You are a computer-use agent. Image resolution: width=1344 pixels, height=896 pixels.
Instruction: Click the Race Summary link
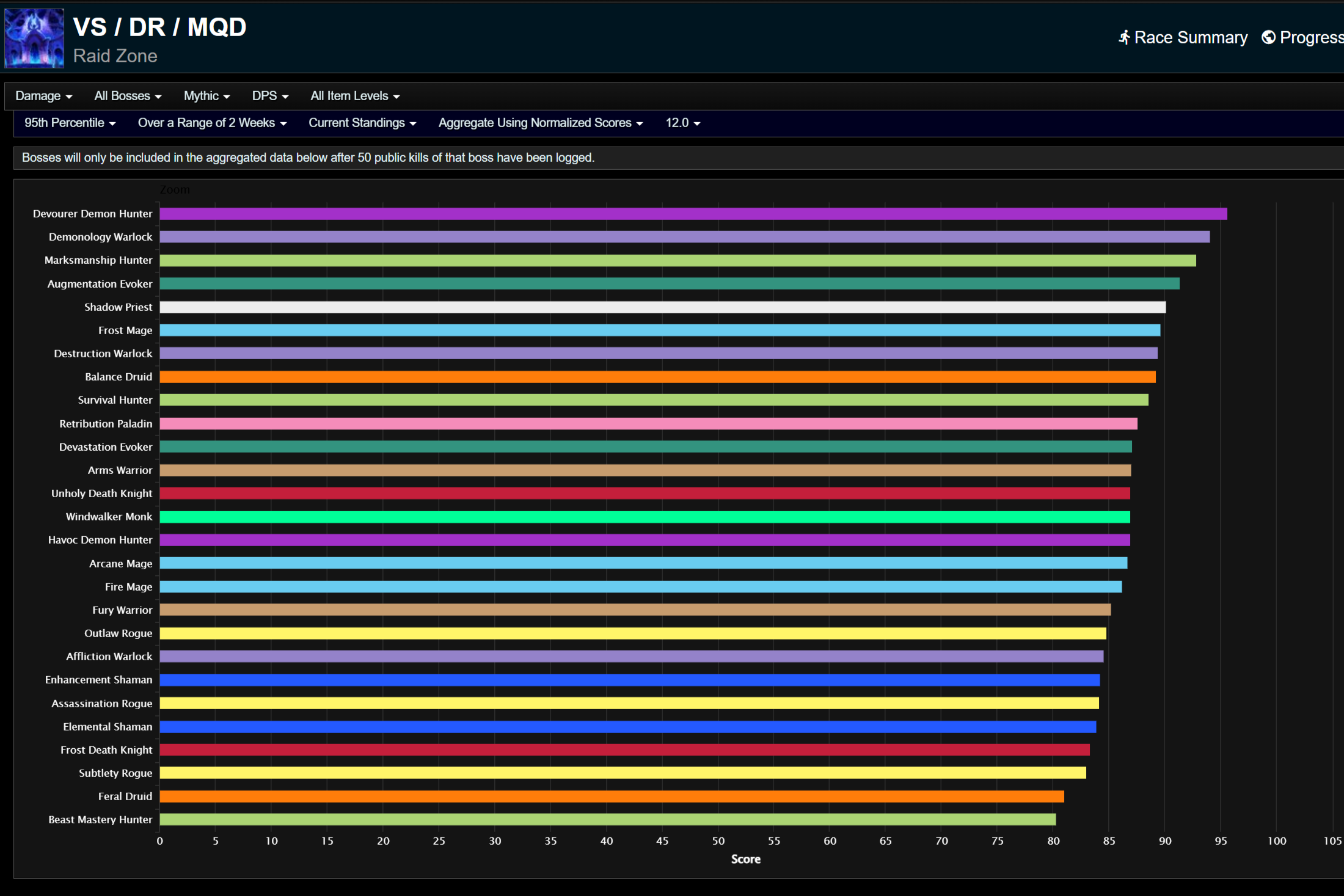[x=1190, y=37]
